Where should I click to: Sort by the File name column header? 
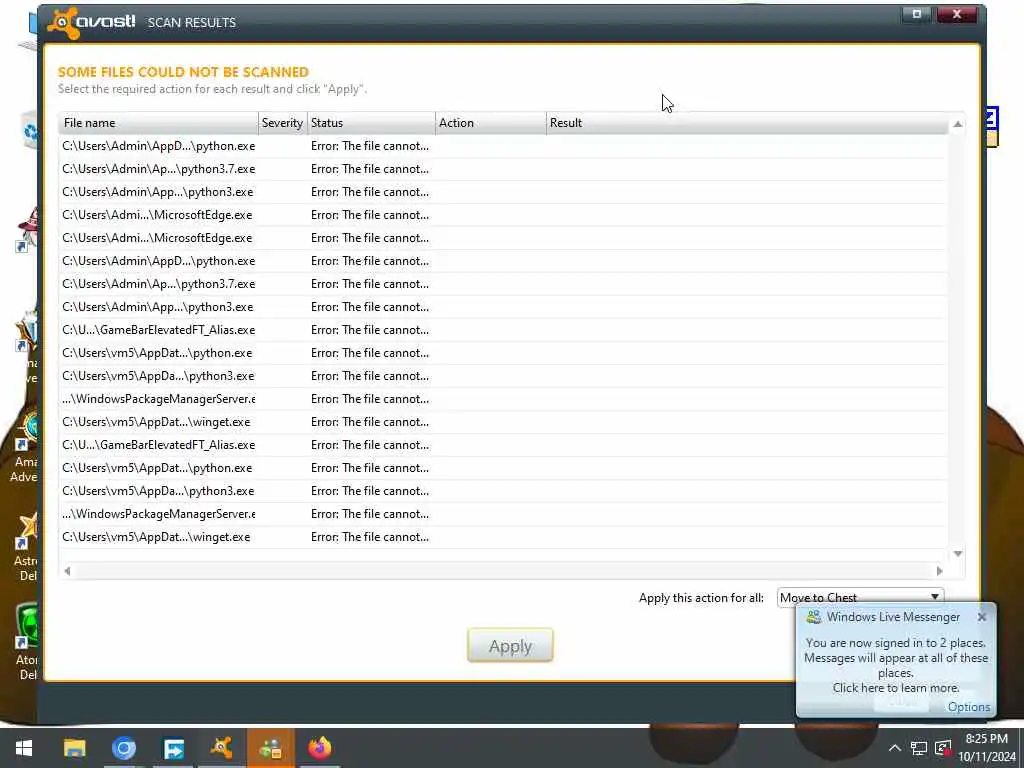click(159, 123)
